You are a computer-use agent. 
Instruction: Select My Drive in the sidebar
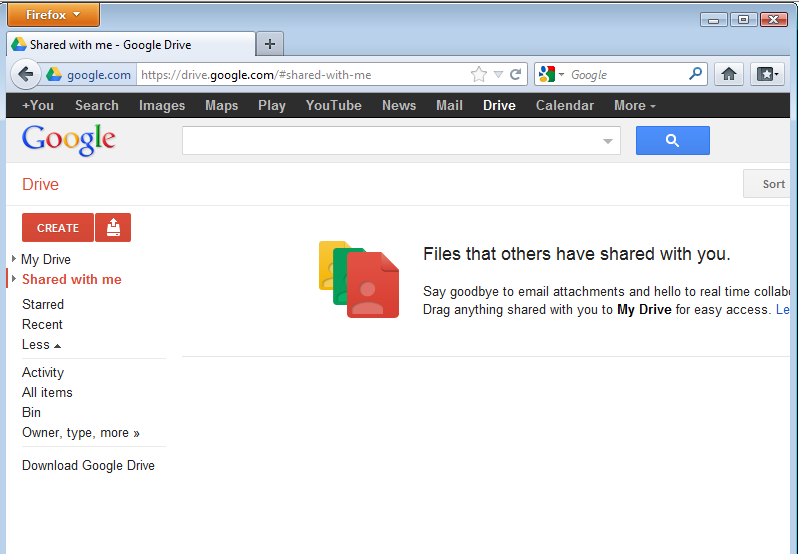46,259
